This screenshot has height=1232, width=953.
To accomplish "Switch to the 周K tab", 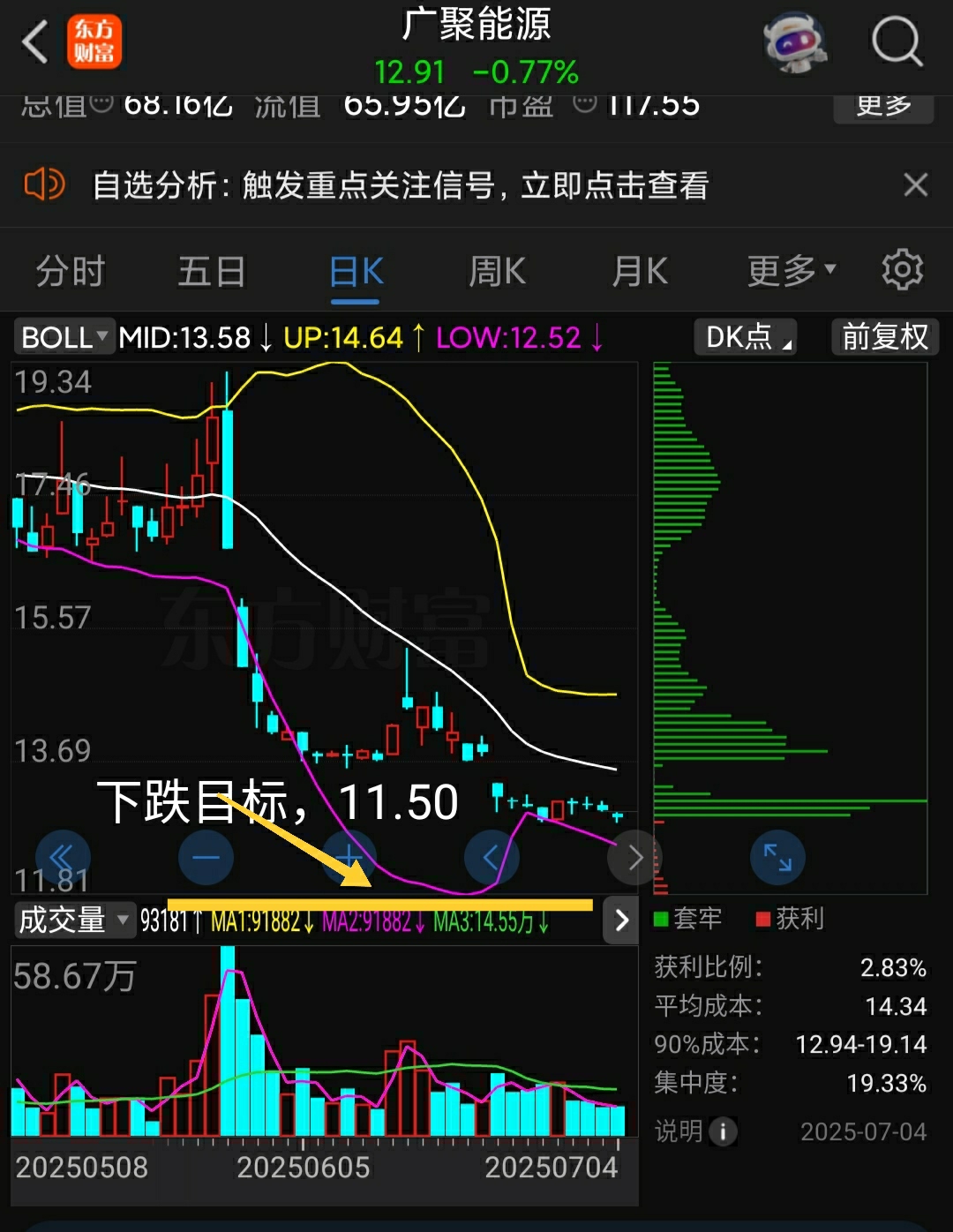I will pos(498,271).
